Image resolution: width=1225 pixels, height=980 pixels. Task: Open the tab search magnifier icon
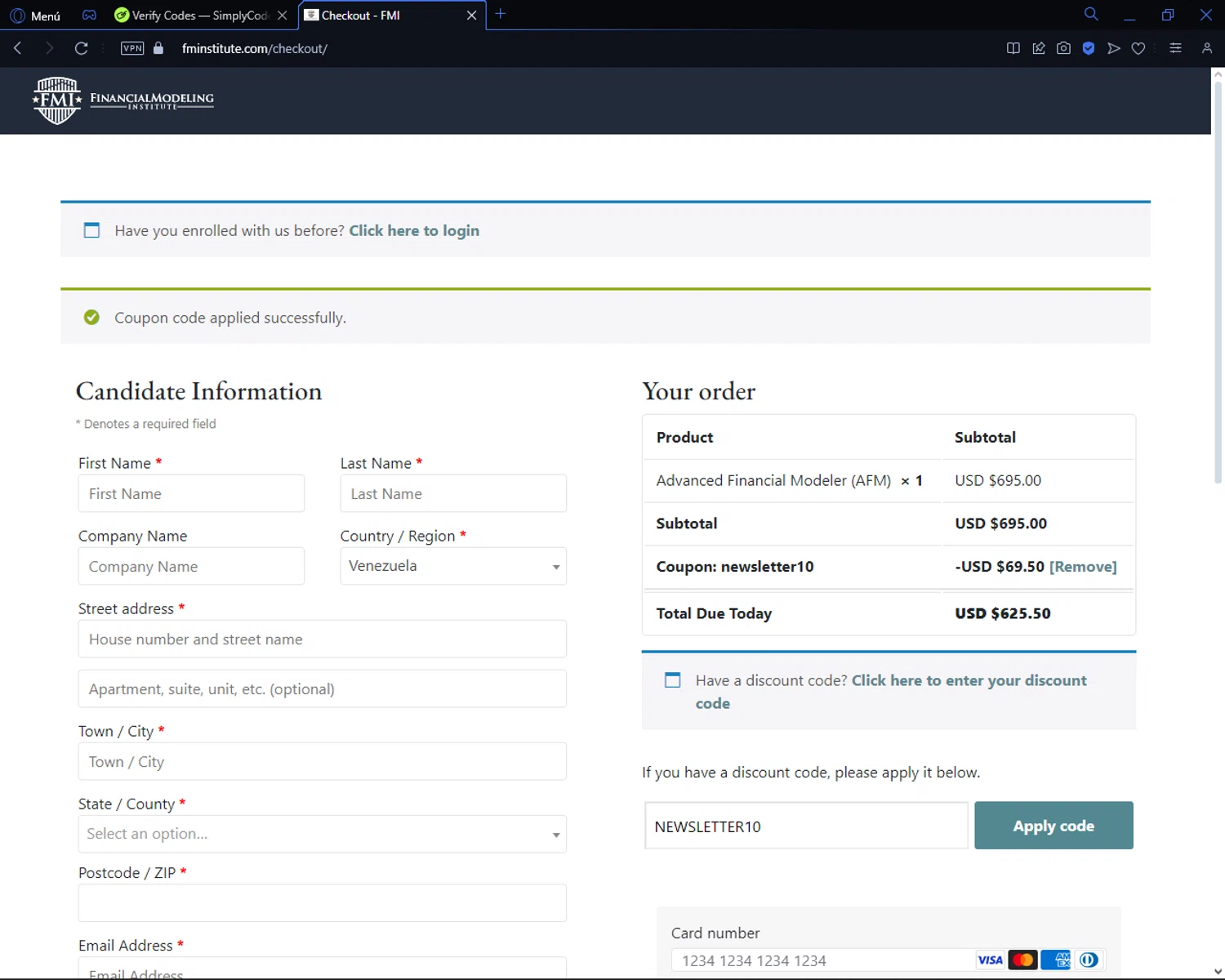point(1091,14)
